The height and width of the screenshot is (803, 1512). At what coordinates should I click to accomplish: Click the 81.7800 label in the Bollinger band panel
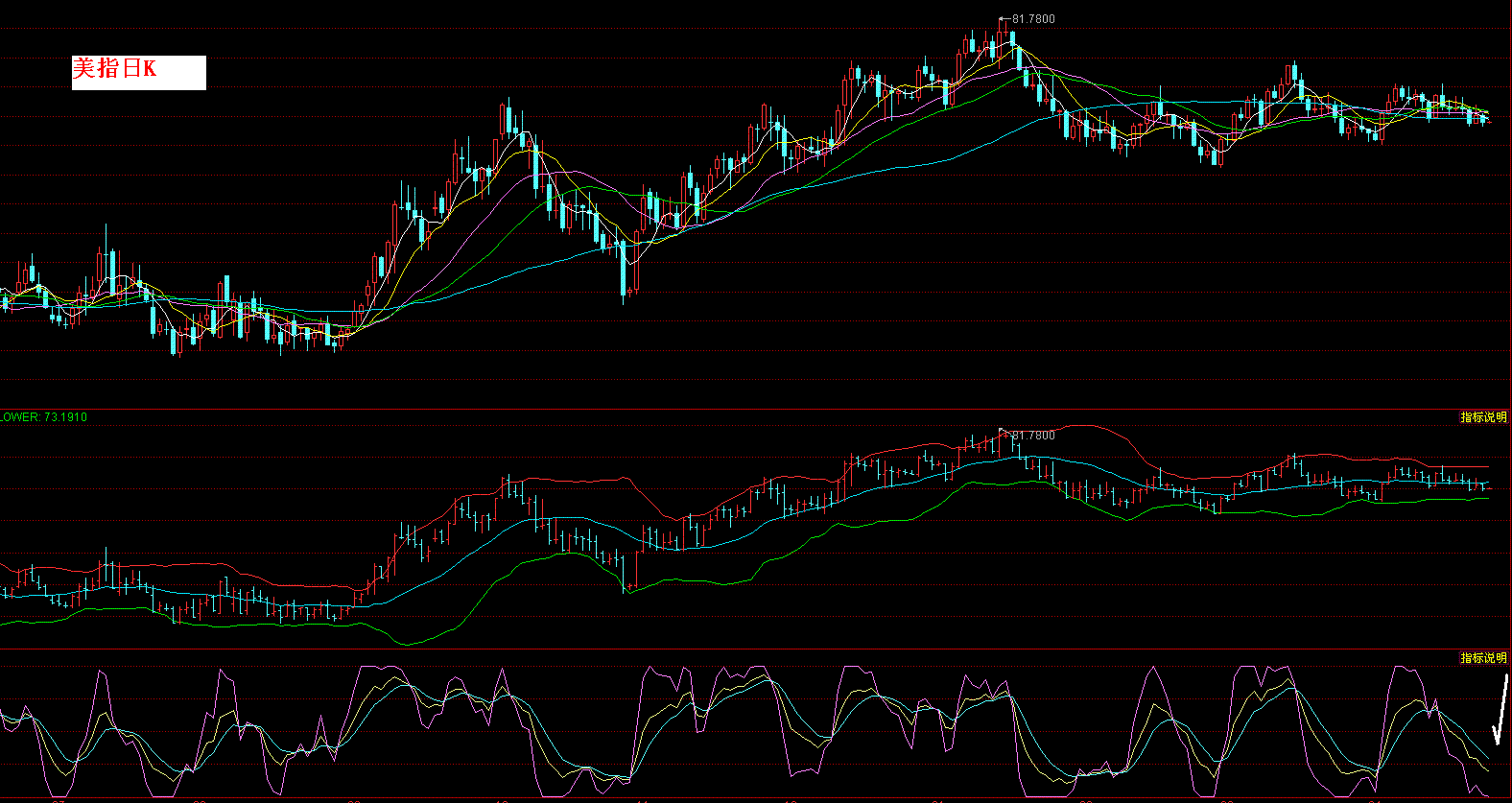click(1033, 436)
